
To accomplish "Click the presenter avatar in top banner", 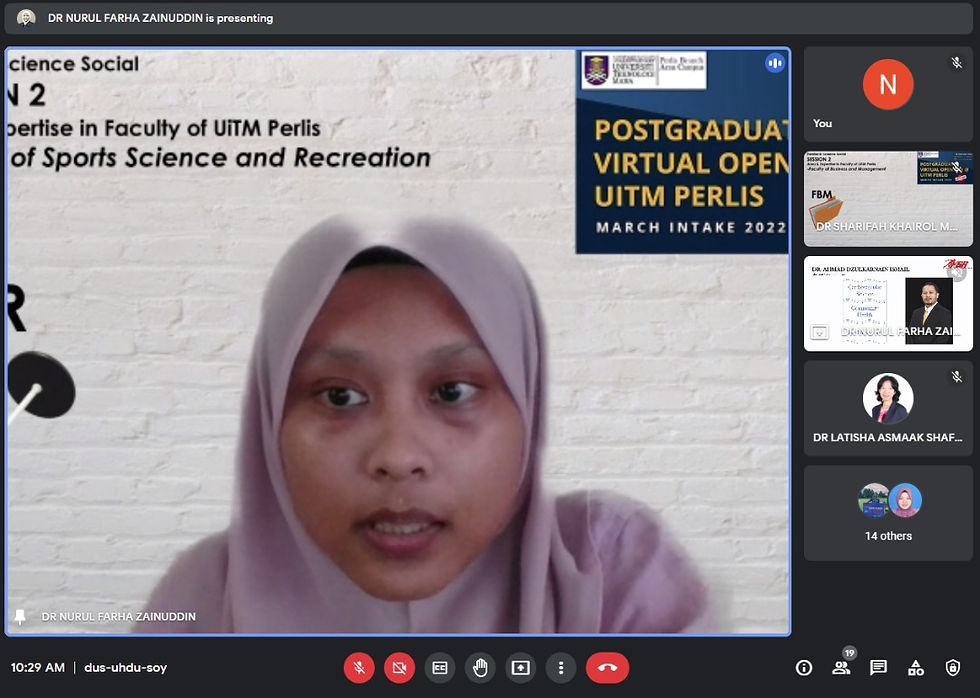I will (x=26, y=18).
